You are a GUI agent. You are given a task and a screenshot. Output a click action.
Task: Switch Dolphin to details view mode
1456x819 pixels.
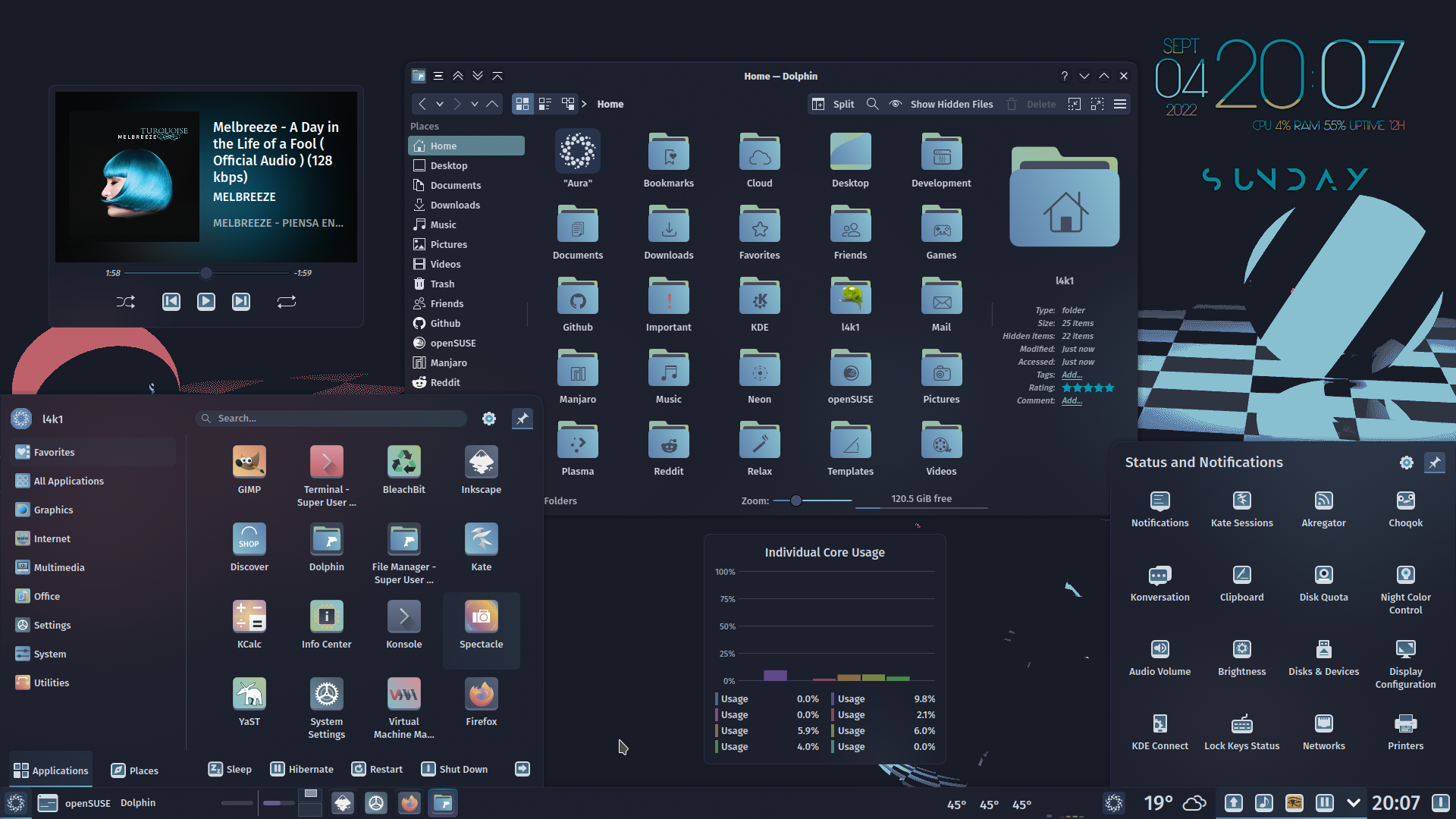(568, 104)
